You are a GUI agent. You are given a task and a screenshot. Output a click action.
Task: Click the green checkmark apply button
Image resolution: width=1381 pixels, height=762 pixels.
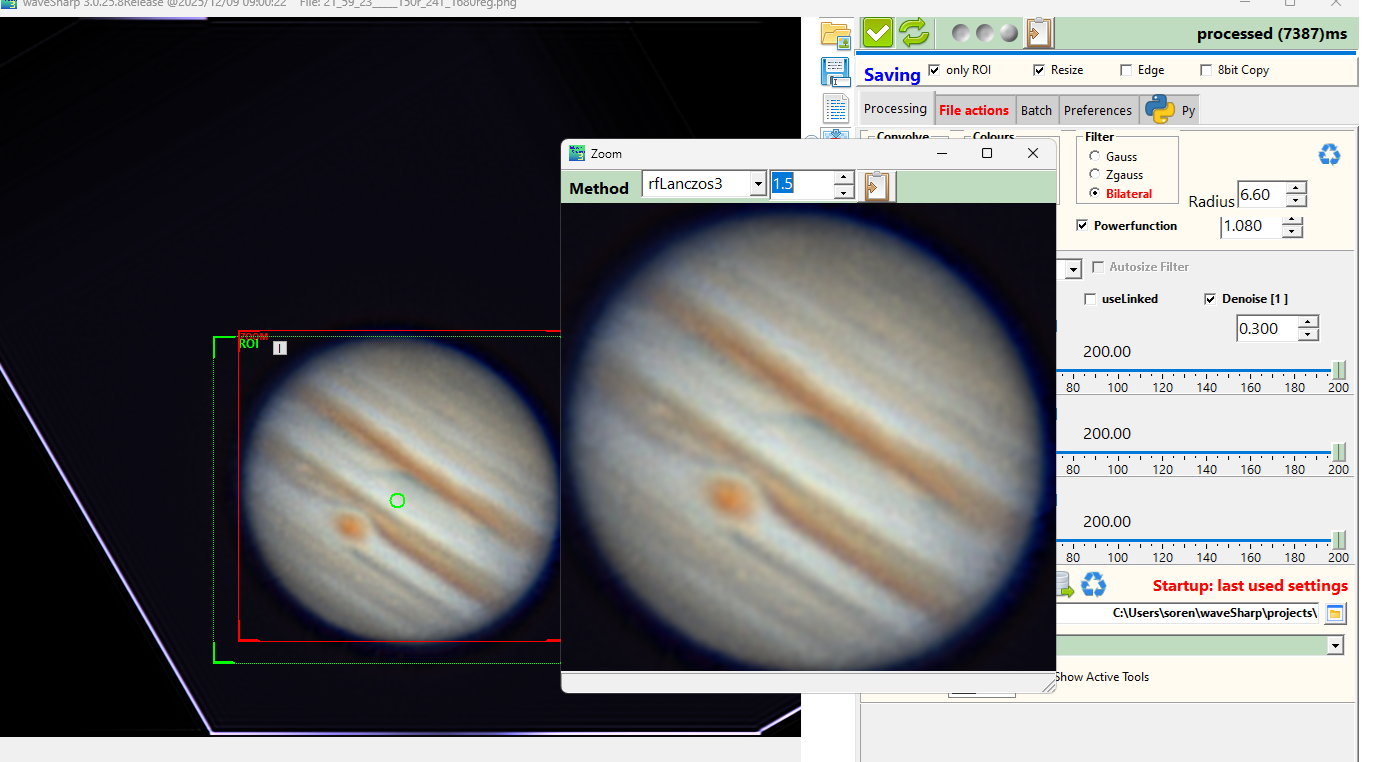pos(877,33)
